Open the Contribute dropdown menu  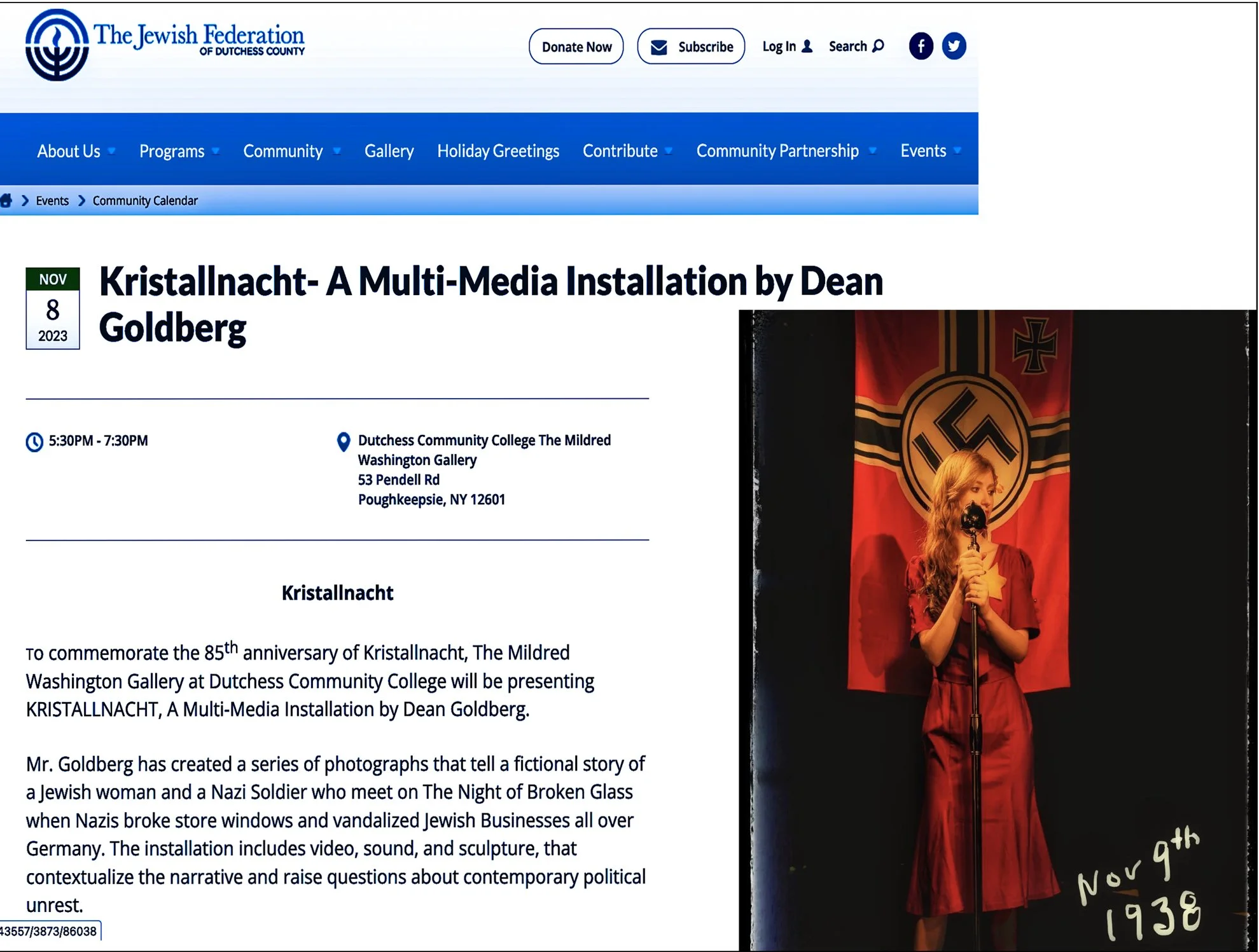click(x=668, y=151)
